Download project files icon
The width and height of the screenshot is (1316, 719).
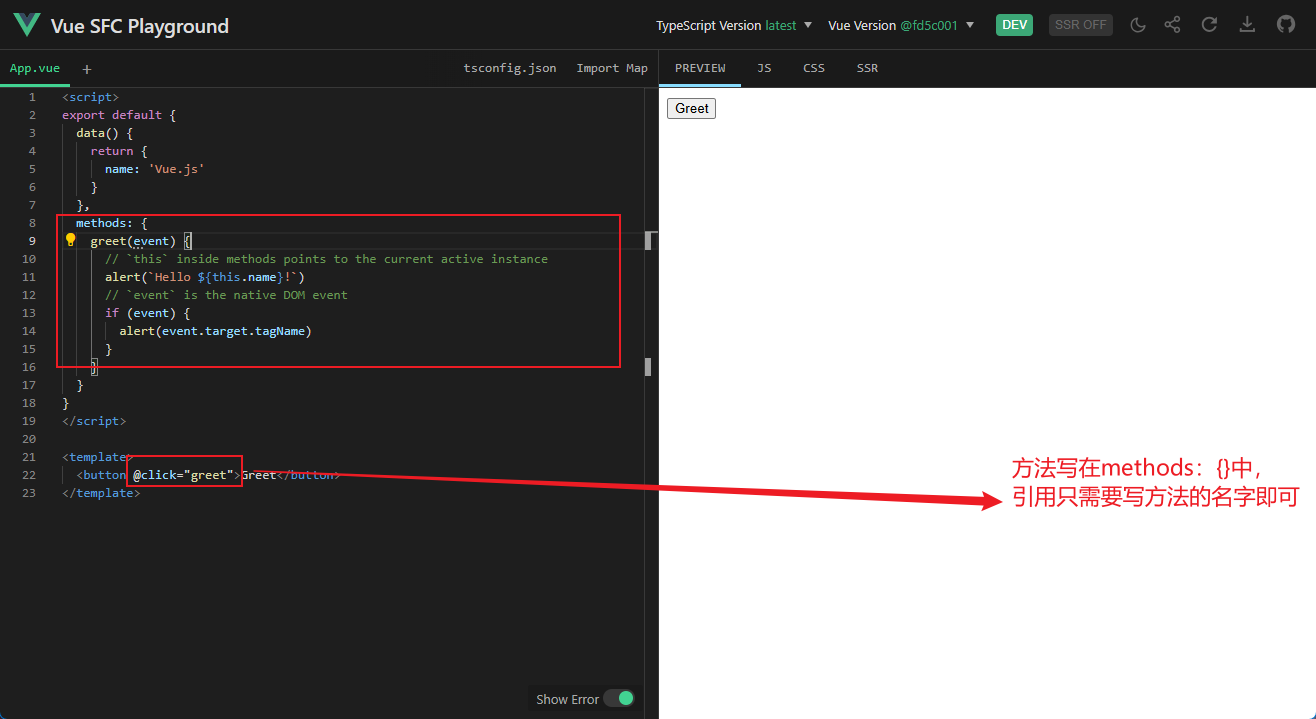click(1247, 25)
